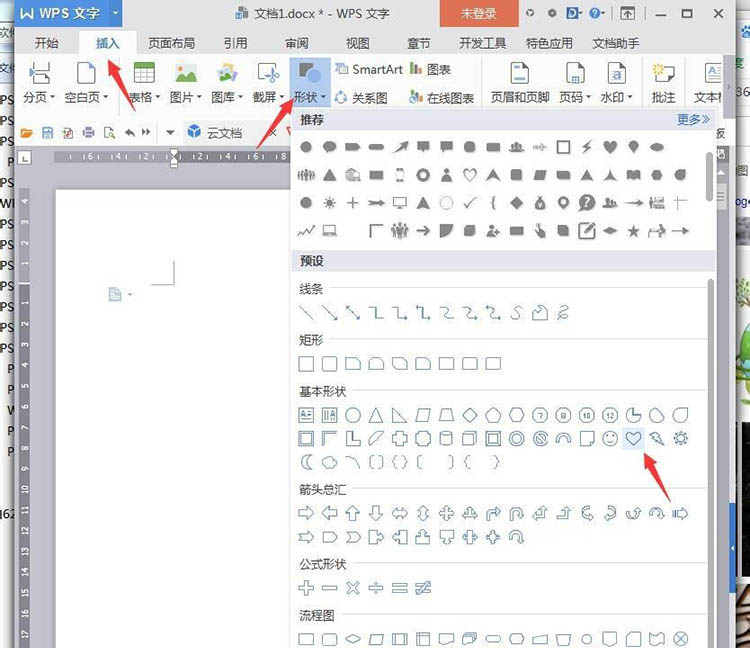Select the heart shape in basic shapes
Viewport: 750px width, 648px height.
pos(633,438)
